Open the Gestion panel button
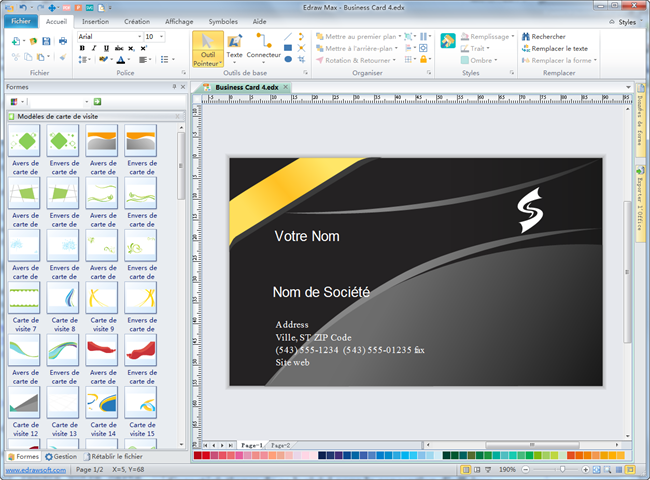The width and height of the screenshot is (650, 480). coord(61,456)
